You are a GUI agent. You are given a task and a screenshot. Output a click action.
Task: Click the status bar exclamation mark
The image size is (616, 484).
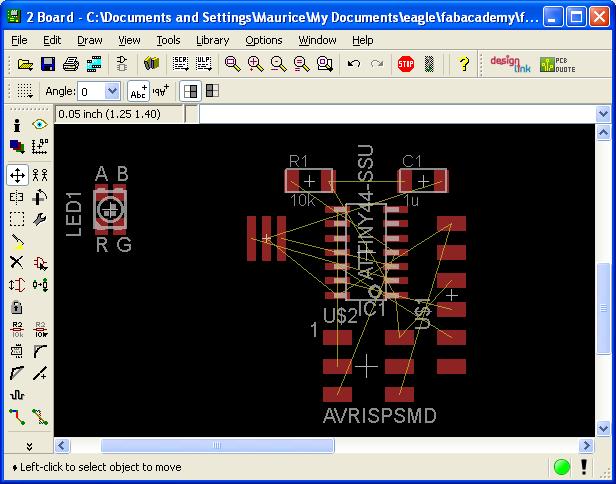(x=584, y=467)
